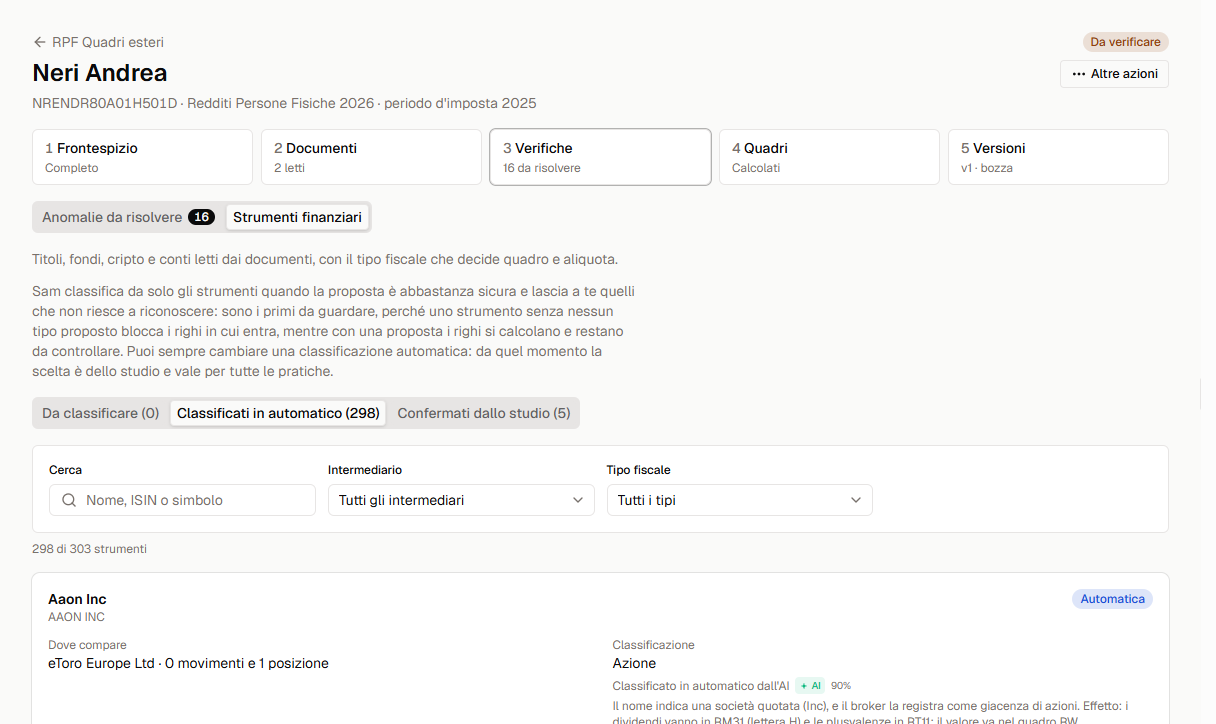Click the Da verificare status badge

pos(1126,42)
